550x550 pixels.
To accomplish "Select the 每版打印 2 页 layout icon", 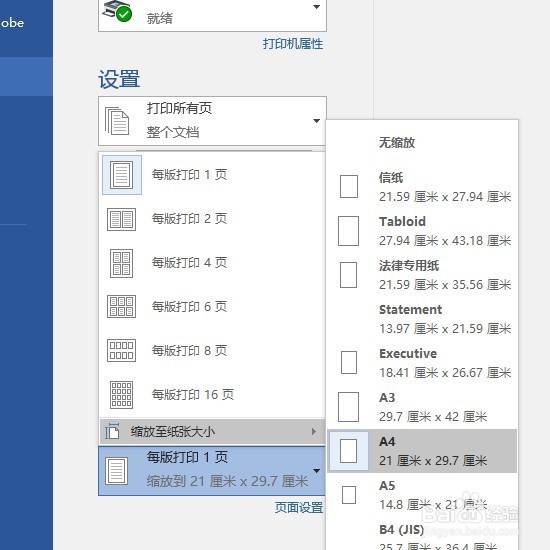I will click(x=121, y=220).
